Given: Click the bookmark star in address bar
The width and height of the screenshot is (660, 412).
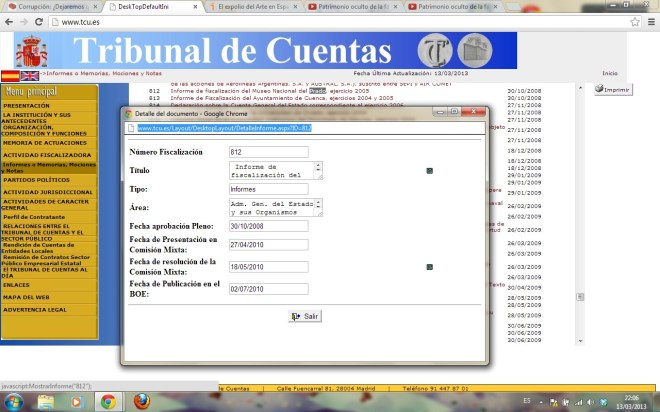Looking at the screenshot, I should (634, 22).
